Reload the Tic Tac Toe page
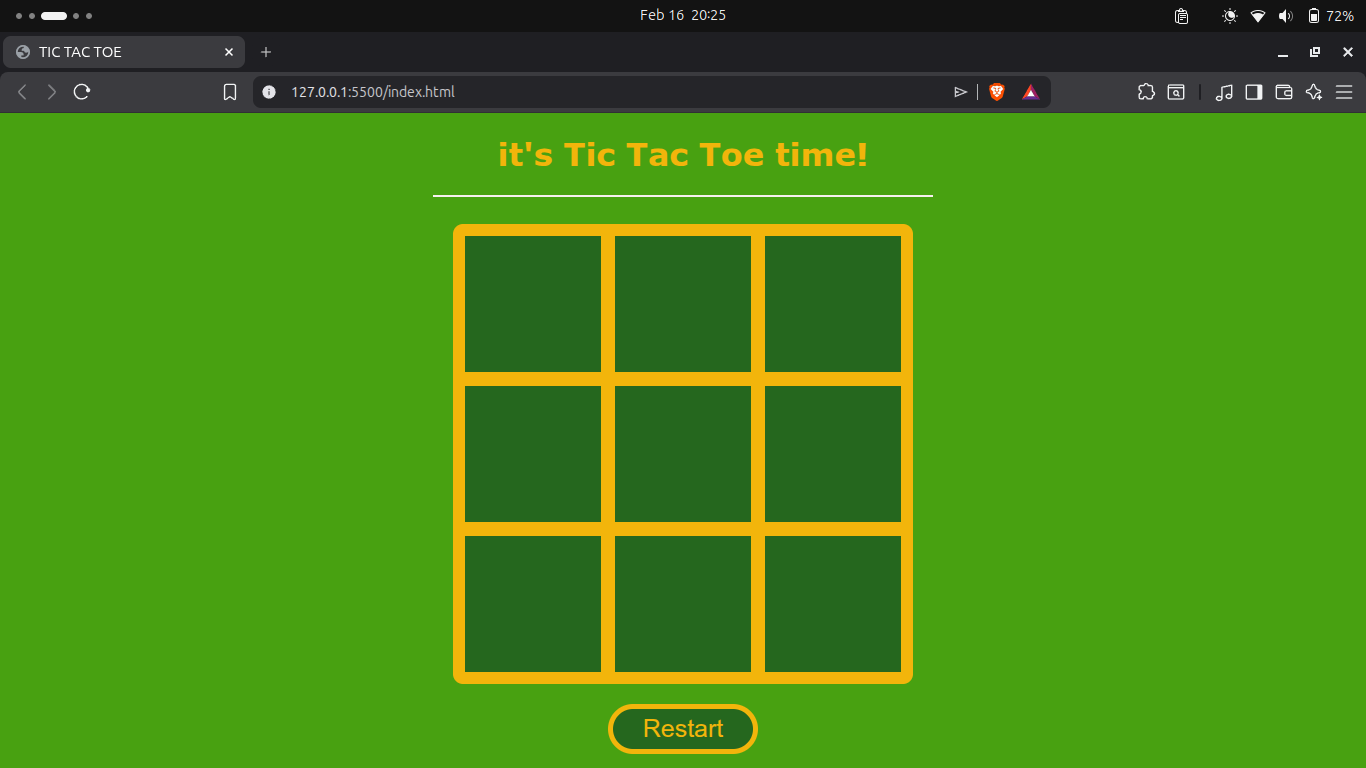This screenshot has width=1366, height=768. (x=82, y=92)
